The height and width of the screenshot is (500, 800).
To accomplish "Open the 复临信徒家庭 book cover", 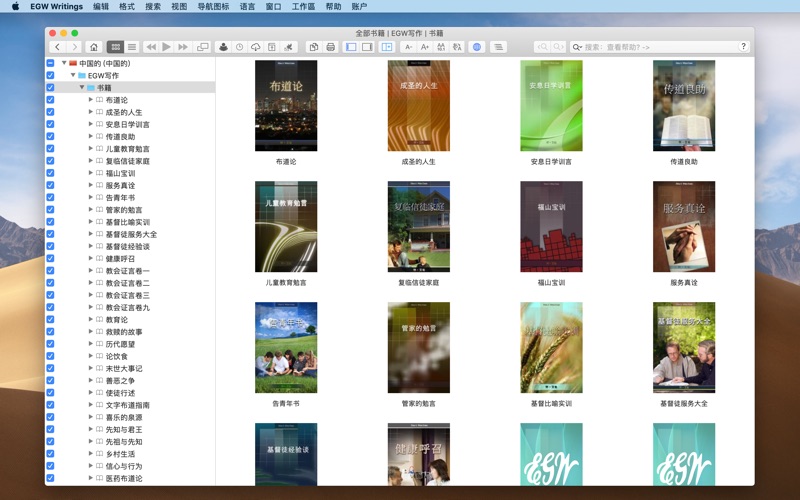I will click(418, 227).
